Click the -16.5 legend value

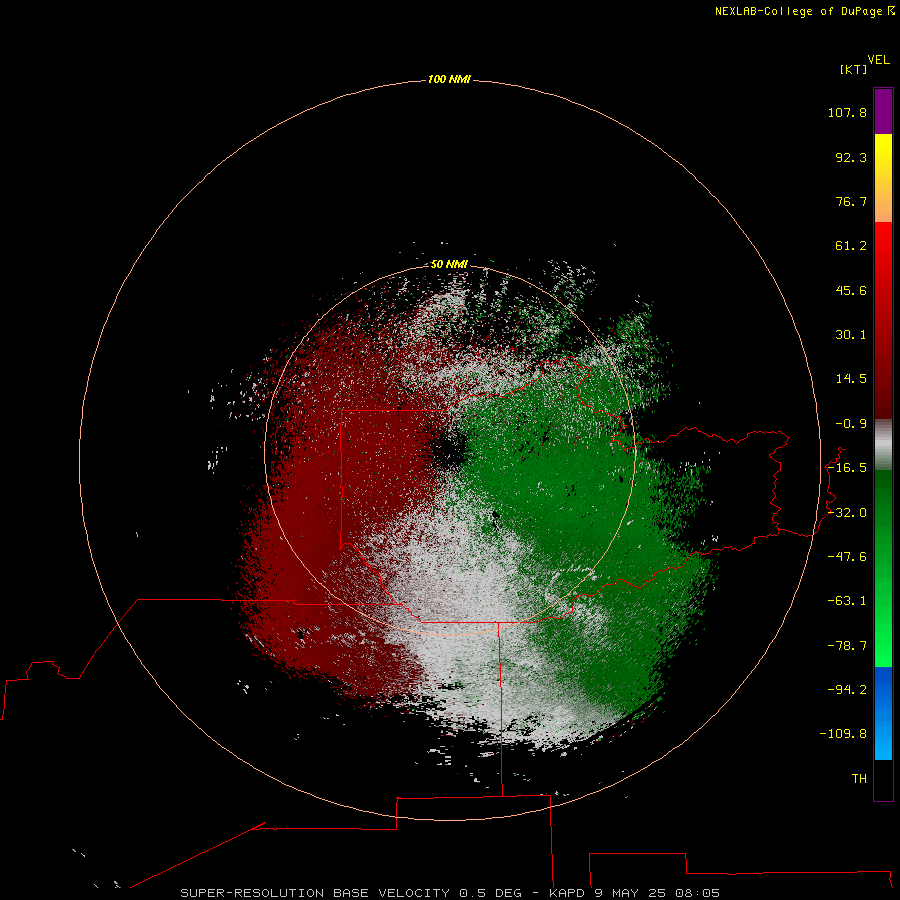click(x=847, y=468)
